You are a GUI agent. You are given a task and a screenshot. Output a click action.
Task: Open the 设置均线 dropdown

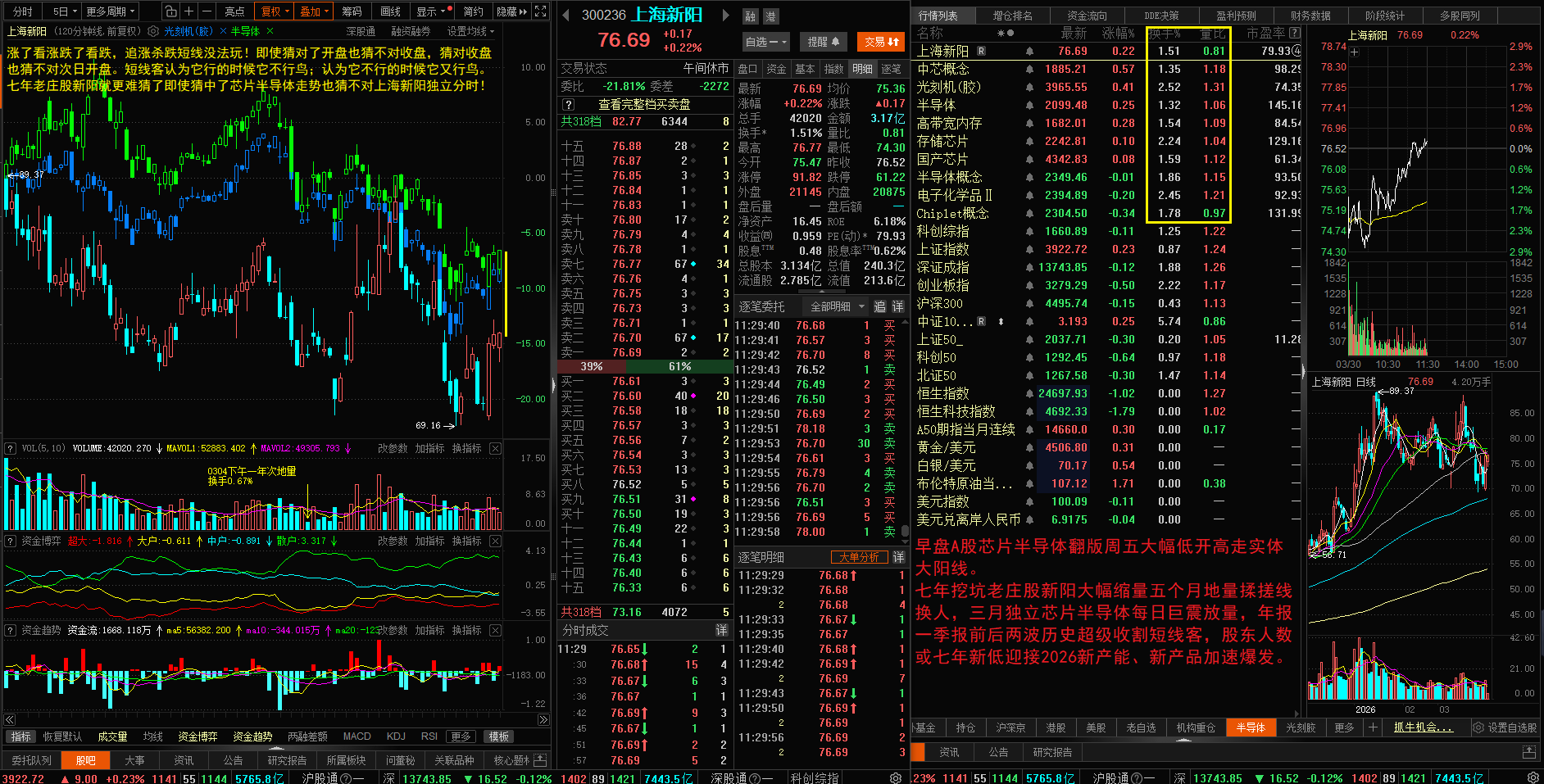point(471,31)
